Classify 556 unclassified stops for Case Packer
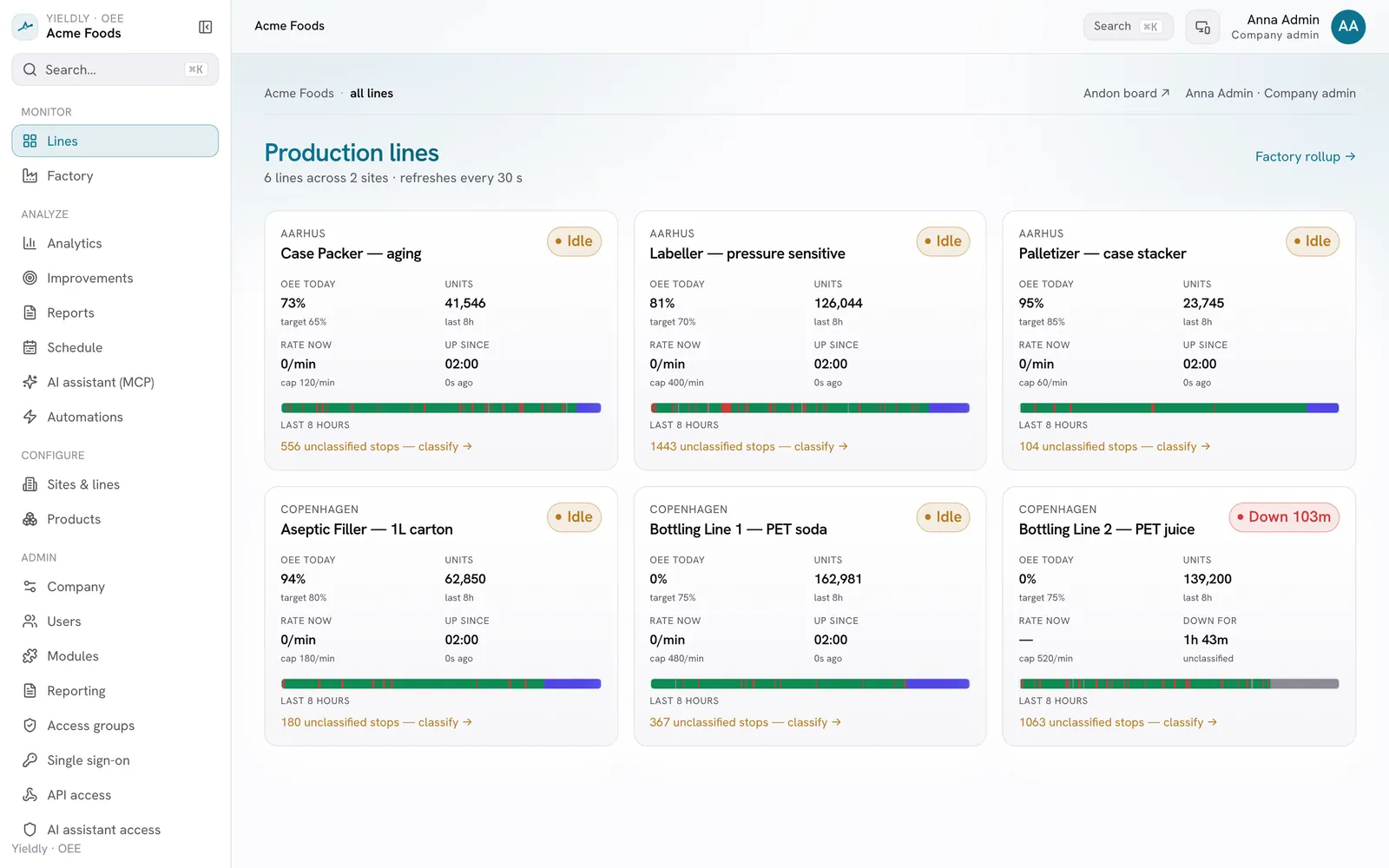 pos(376,446)
